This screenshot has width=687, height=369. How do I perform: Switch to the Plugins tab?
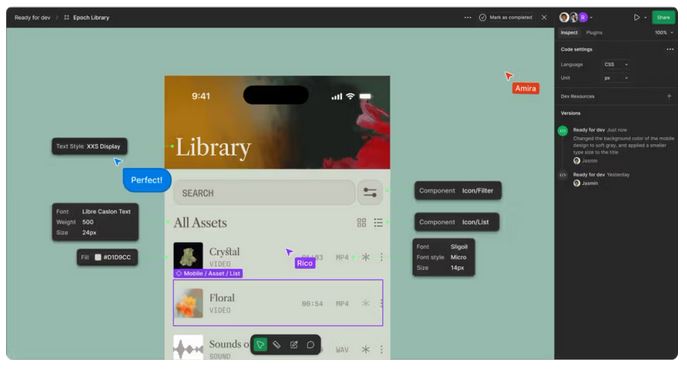coord(594,33)
